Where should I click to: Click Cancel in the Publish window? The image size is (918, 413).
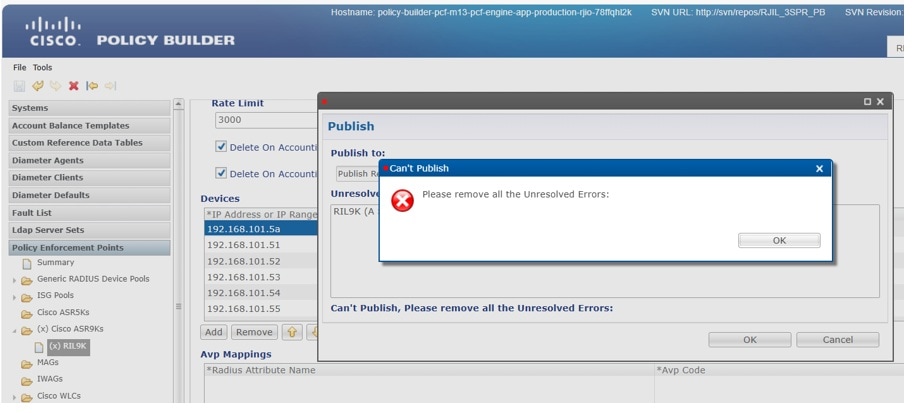click(x=837, y=340)
